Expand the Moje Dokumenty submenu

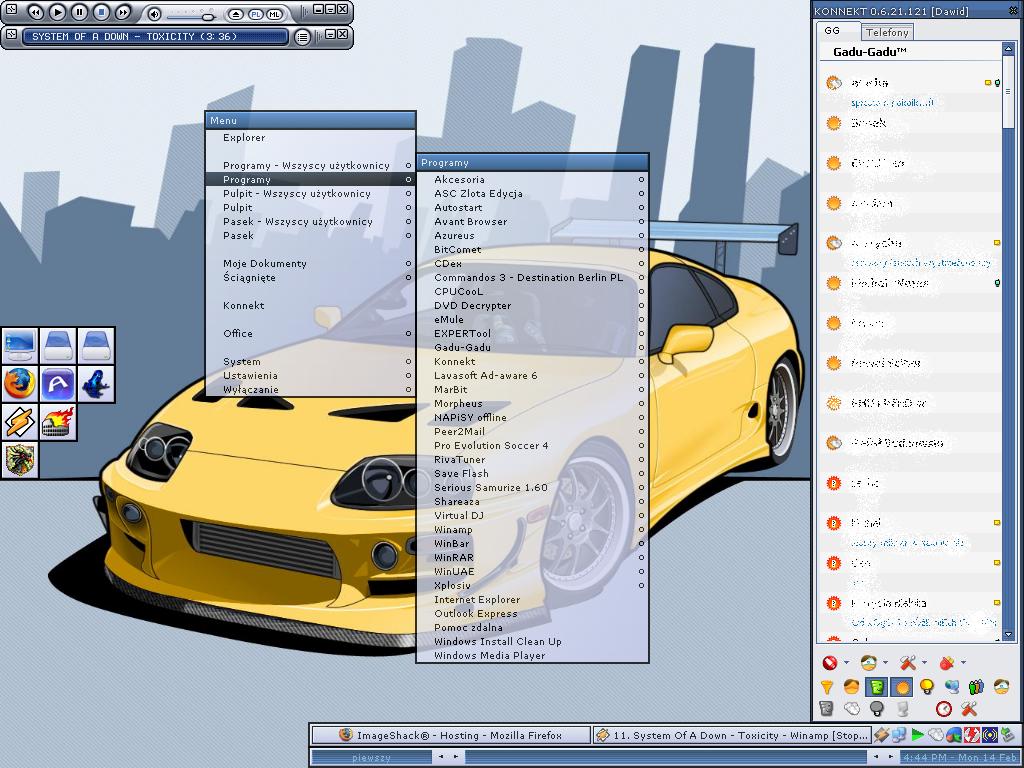pos(310,264)
